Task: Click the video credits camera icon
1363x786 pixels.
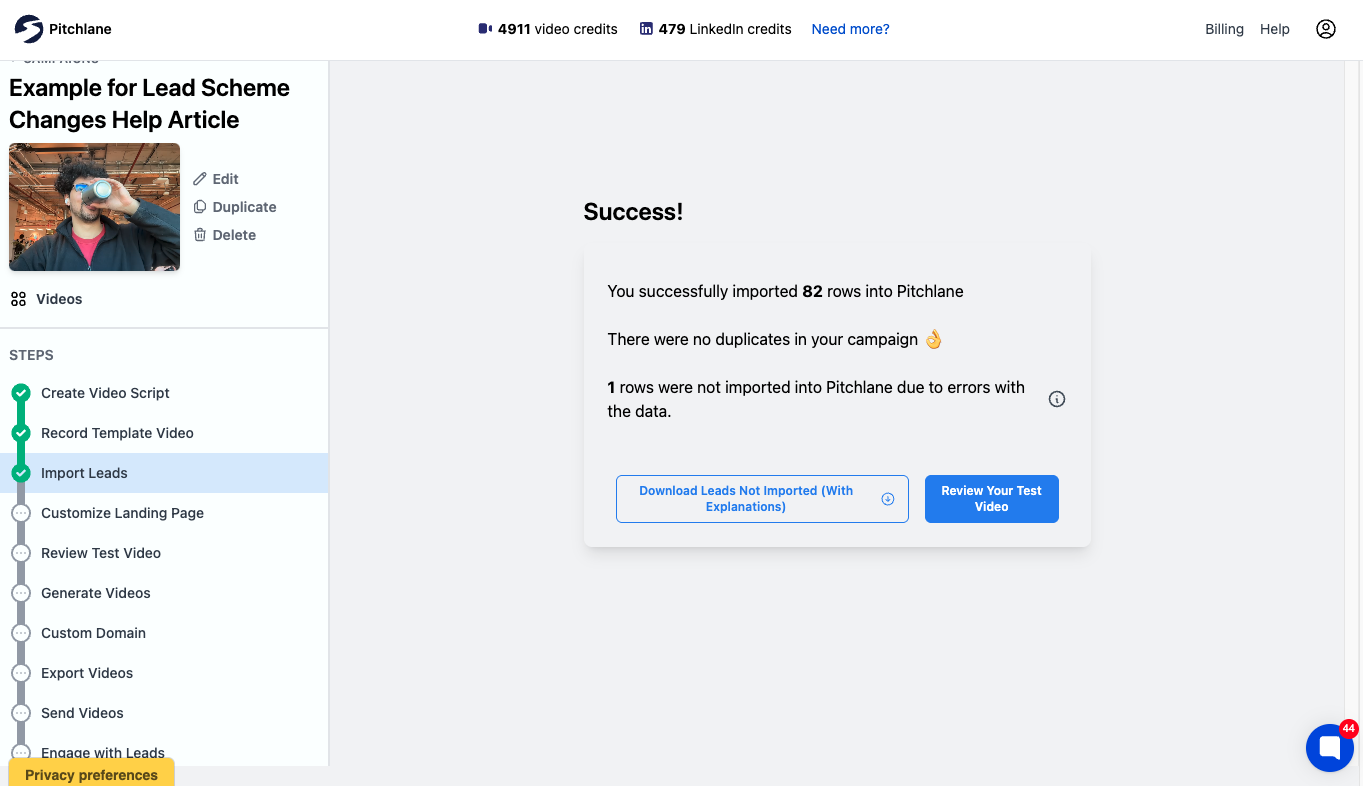Action: point(485,29)
